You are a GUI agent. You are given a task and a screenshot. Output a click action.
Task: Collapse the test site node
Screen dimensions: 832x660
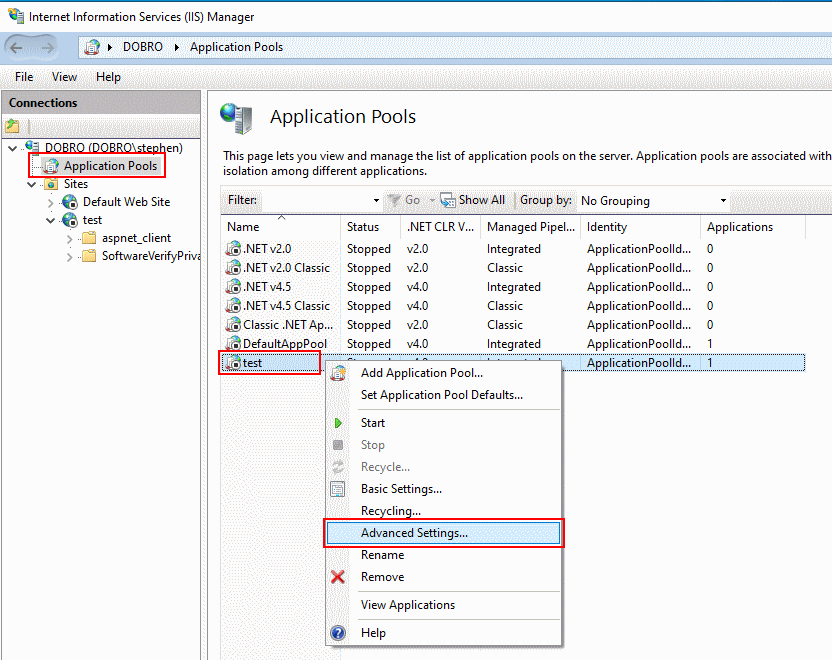coord(50,221)
